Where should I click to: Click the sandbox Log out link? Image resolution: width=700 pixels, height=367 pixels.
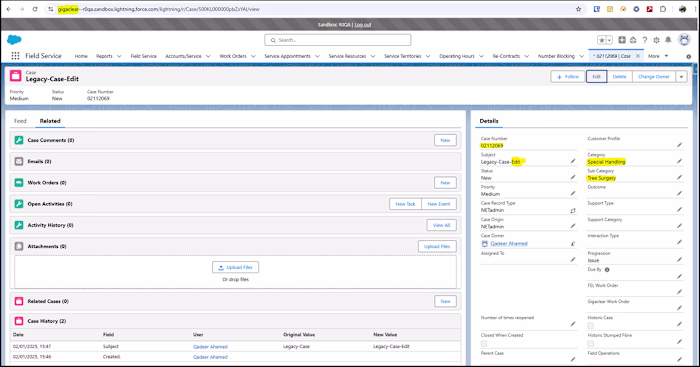[363, 25]
